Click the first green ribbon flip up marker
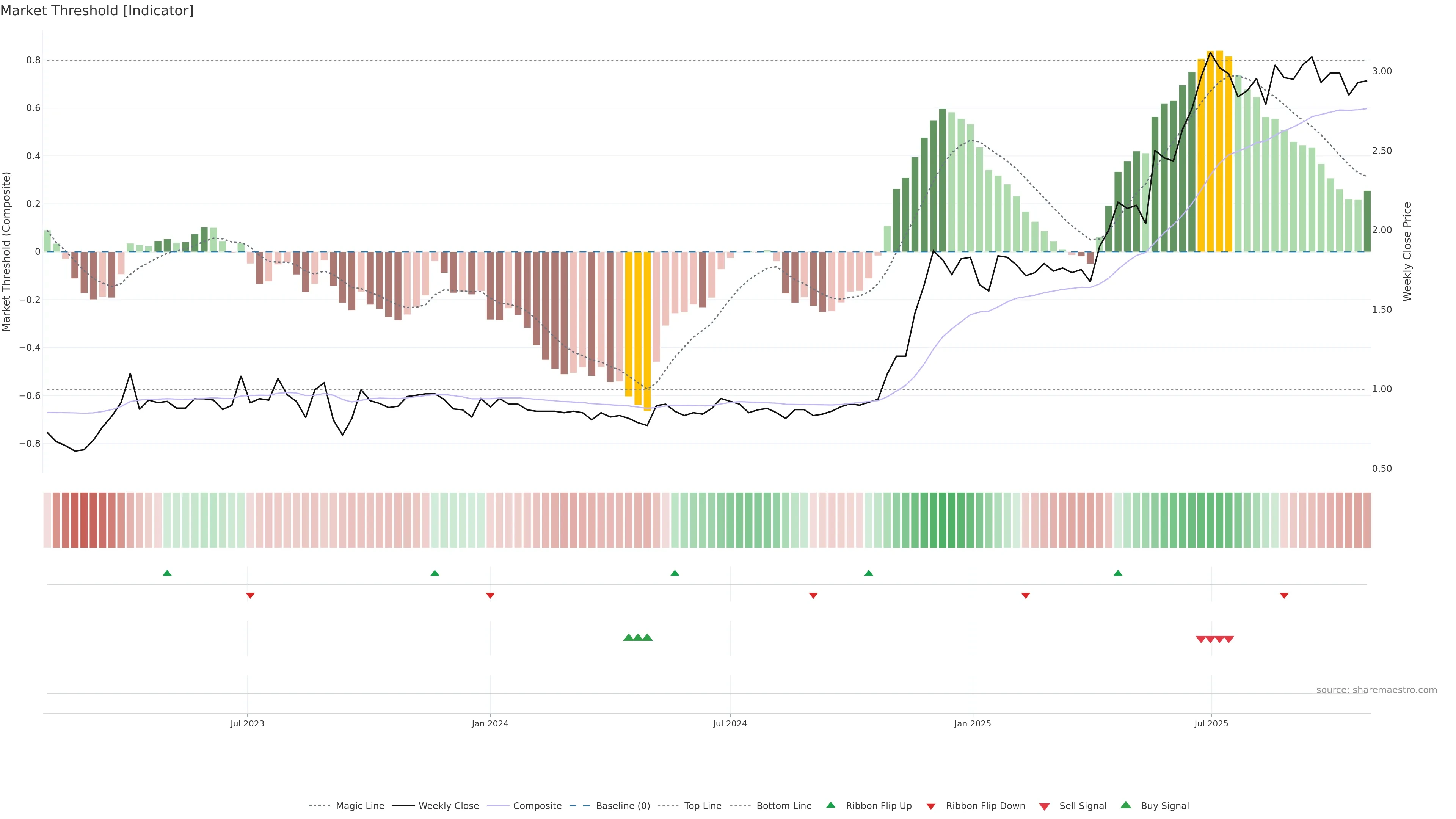Viewport: 1456px width, 819px height. pos(167,573)
